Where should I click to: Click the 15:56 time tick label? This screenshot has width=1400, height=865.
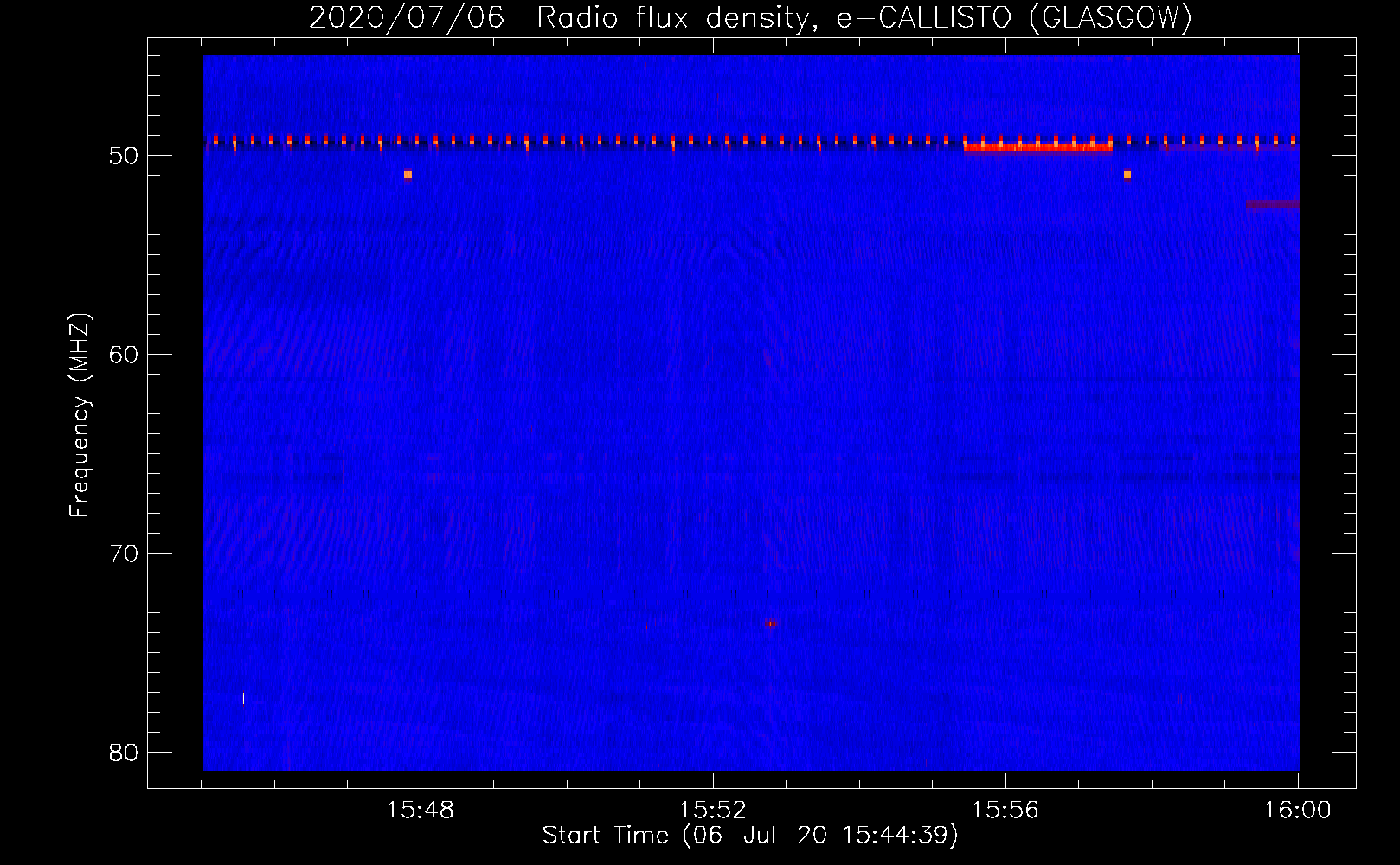[x=1005, y=811]
